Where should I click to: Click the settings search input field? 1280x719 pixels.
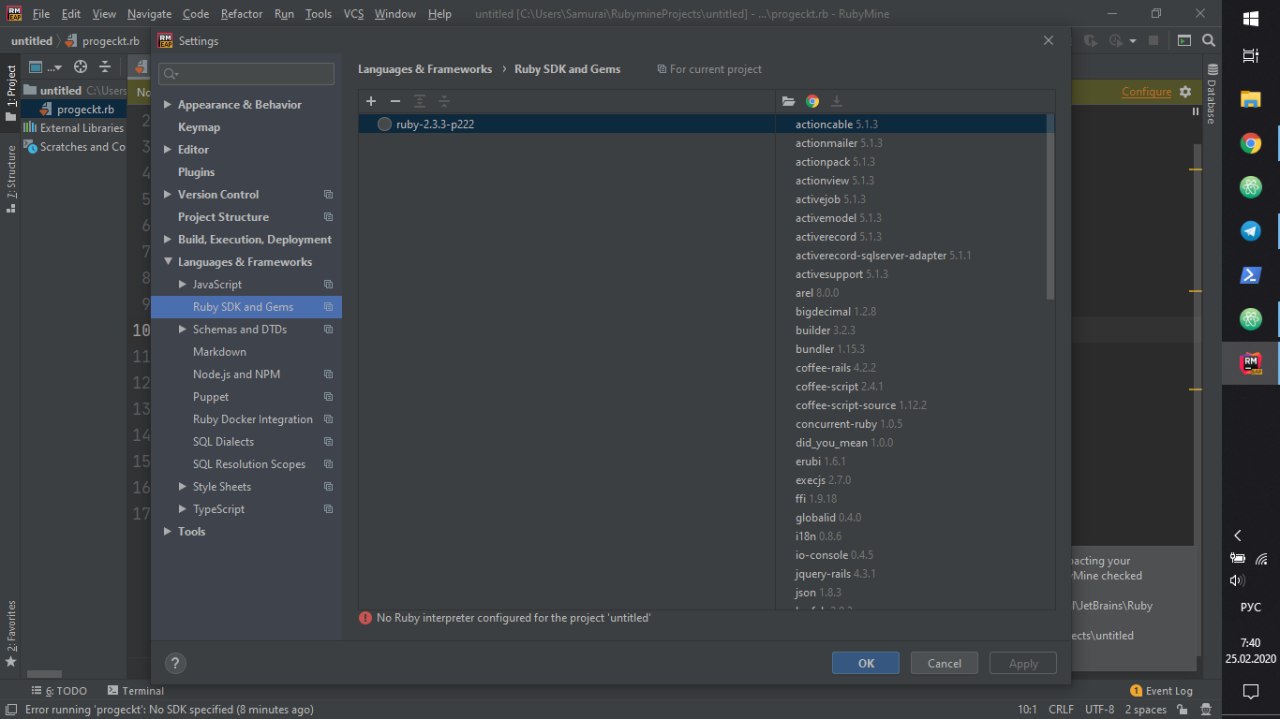pos(247,74)
